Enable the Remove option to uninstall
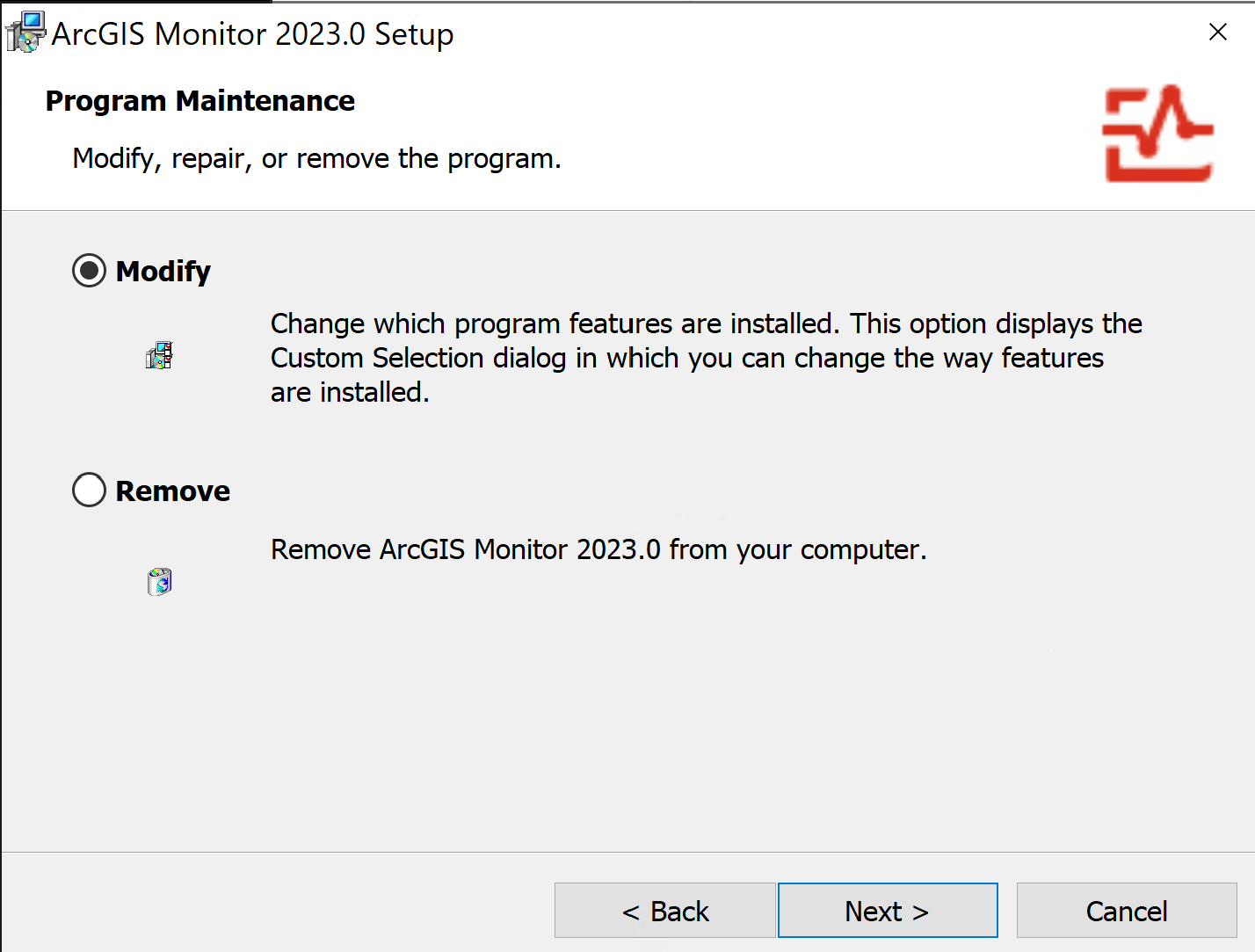The height and width of the screenshot is (952, 1255). [89, 490]
